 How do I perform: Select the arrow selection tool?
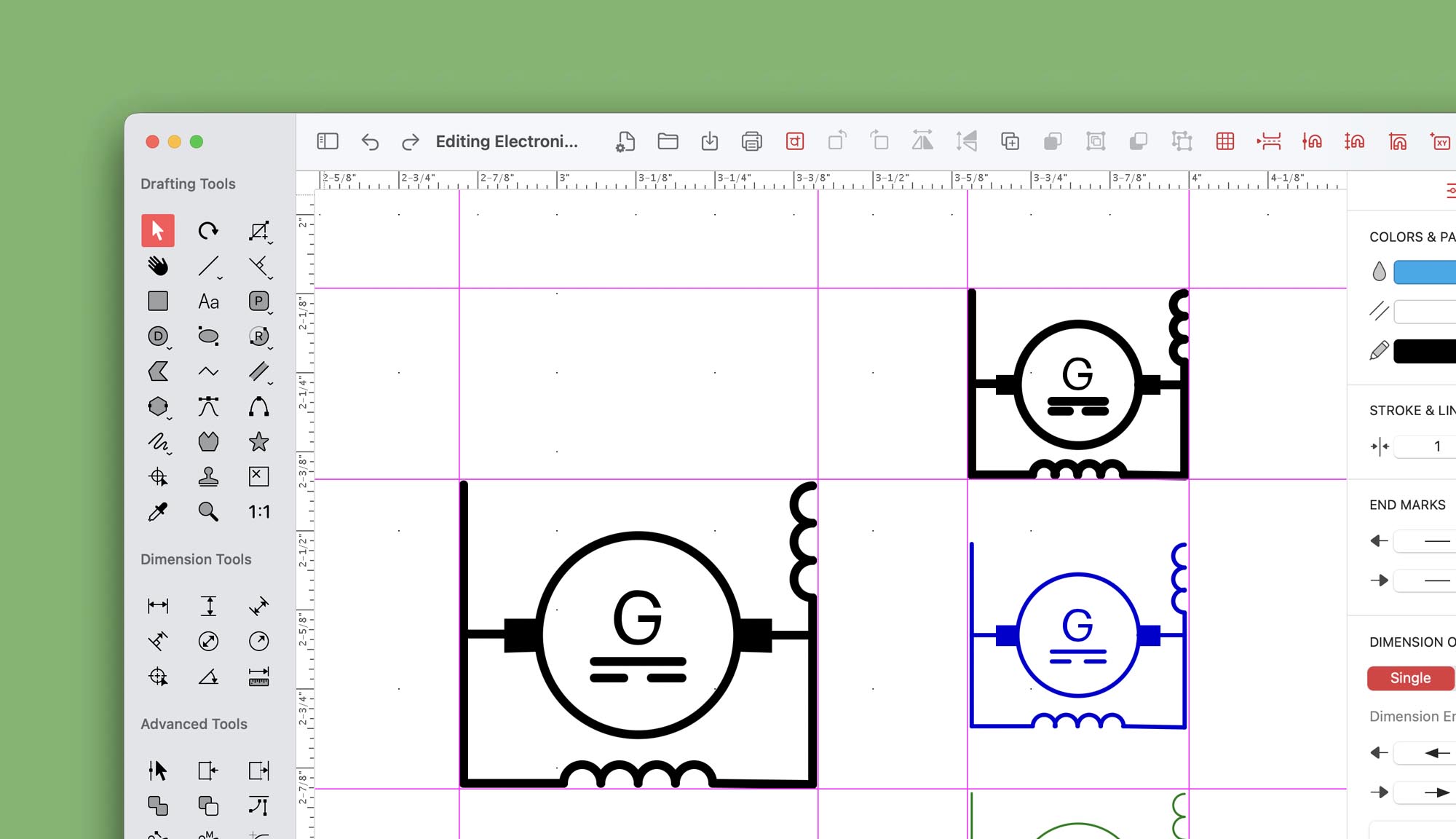pos(157,231)
